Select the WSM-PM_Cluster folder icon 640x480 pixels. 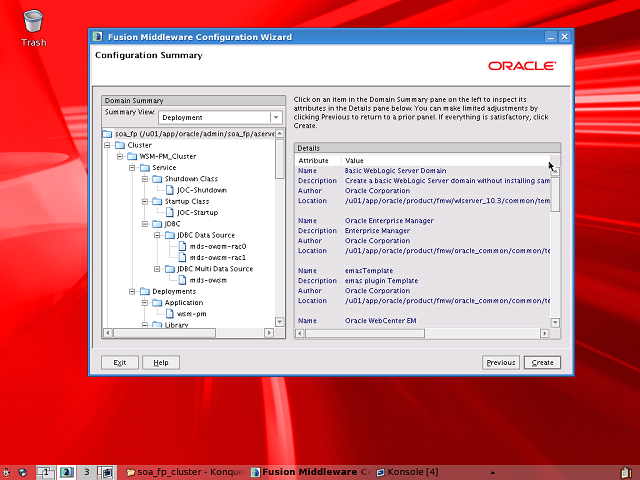coord(132,156)
